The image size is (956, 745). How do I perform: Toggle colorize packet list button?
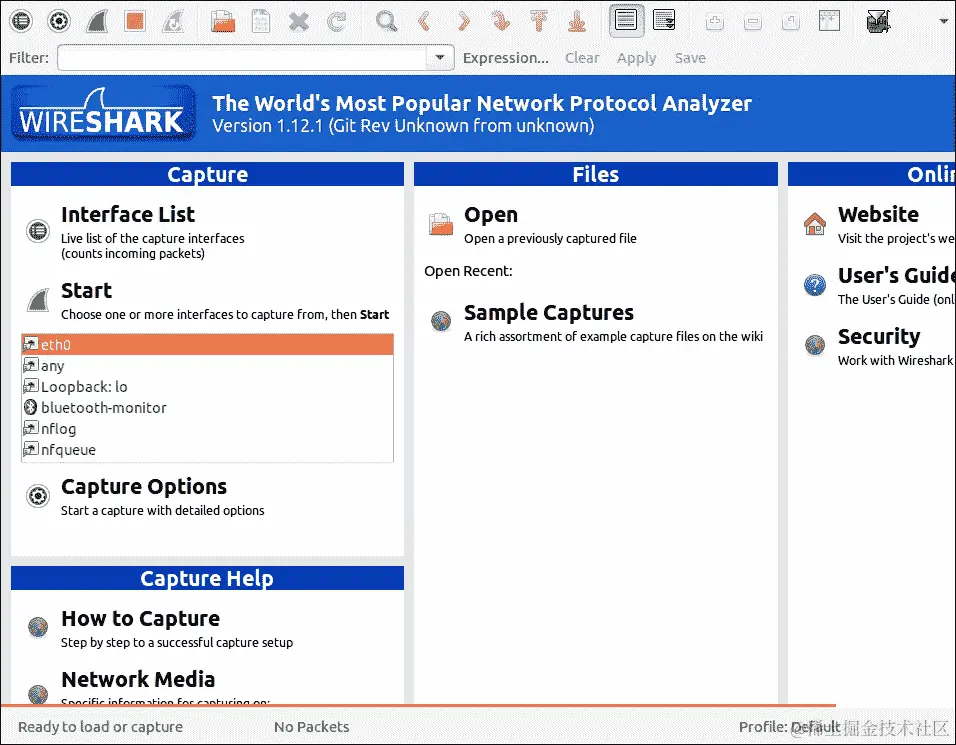pos(626,20)
